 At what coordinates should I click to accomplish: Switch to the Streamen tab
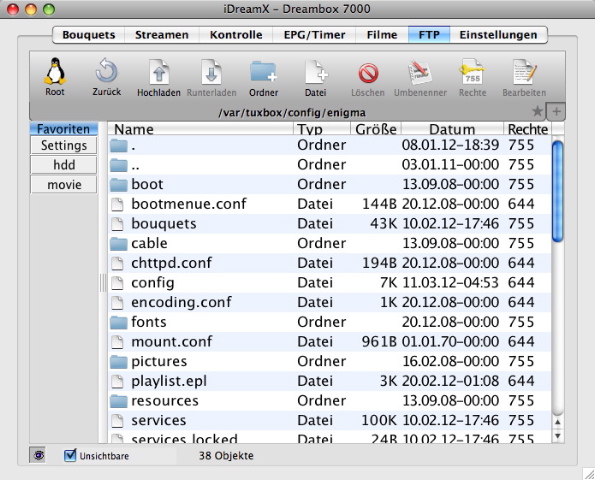pyautogui.click(x=162, y=35)
